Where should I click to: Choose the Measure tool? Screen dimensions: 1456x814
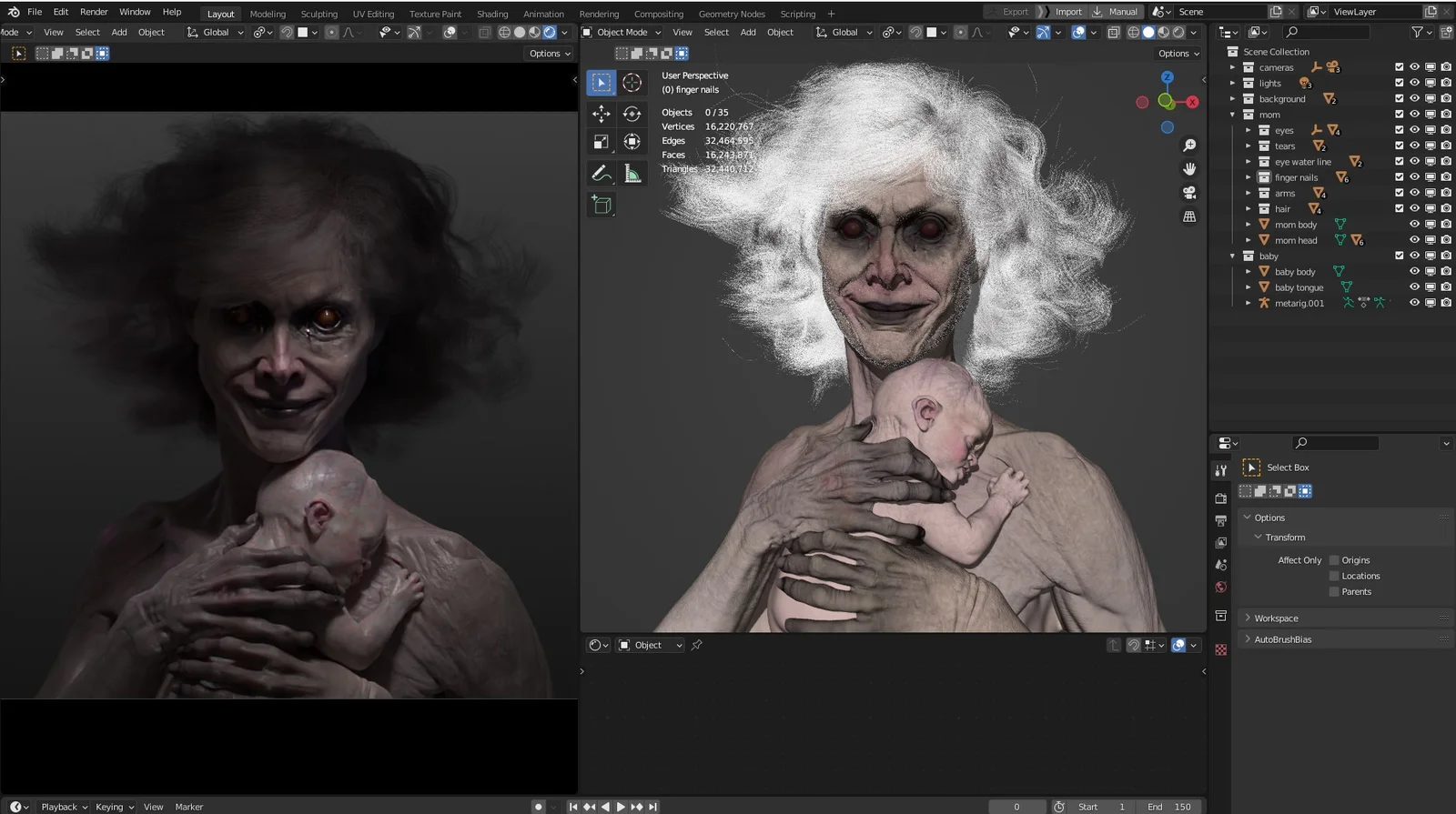pos(632,173)
